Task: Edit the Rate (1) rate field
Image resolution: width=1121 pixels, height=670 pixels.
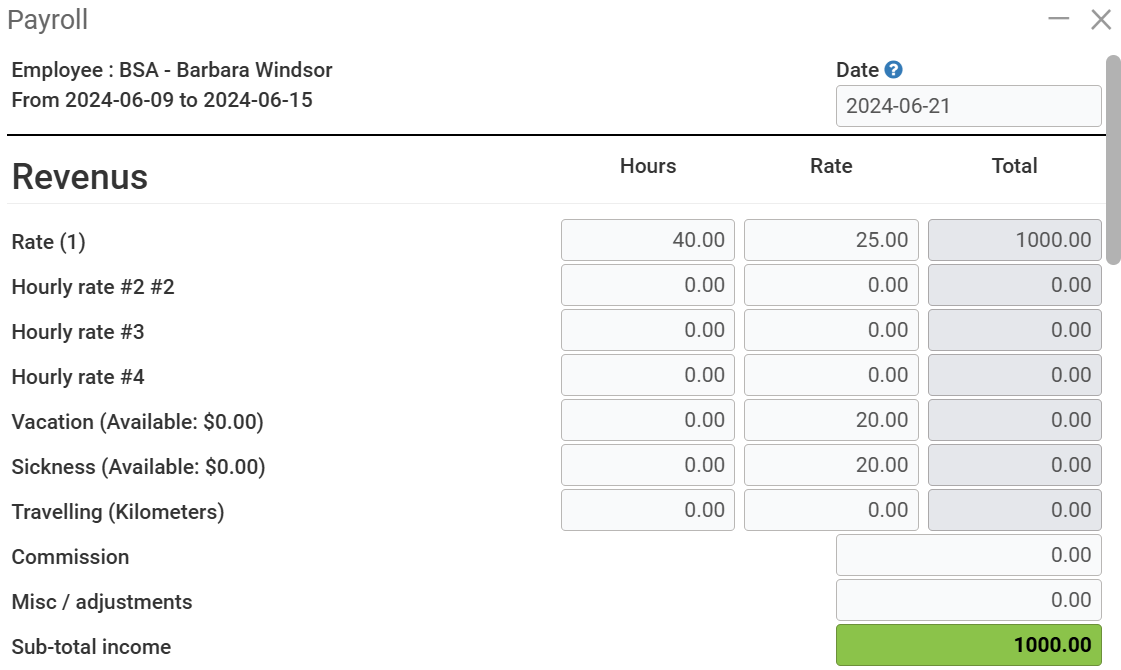Action: 831,241
